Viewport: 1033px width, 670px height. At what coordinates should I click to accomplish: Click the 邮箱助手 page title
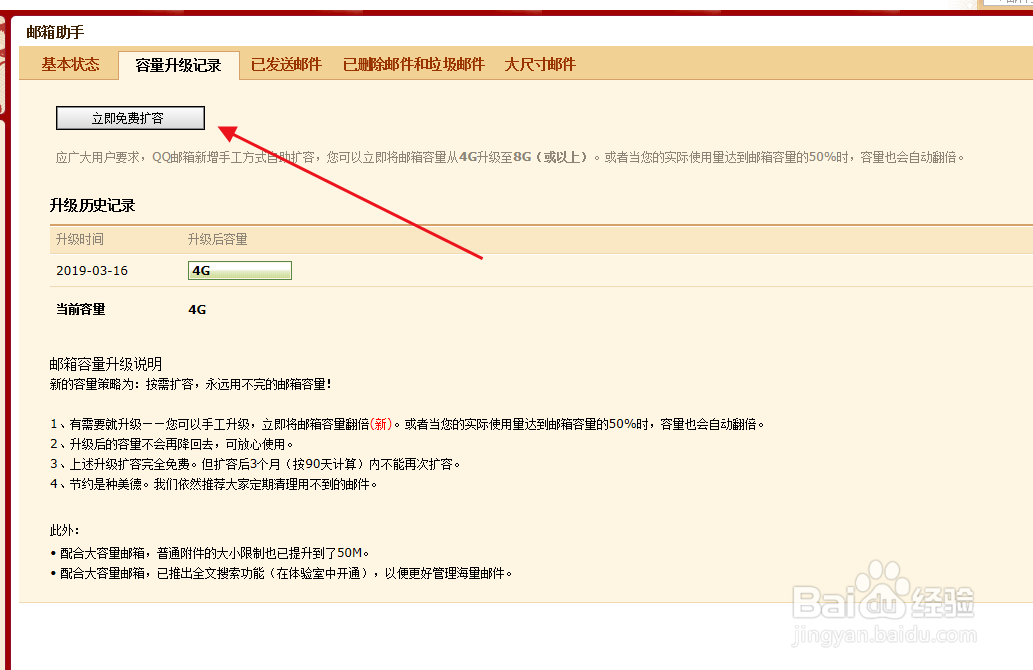tap(55, 33)
